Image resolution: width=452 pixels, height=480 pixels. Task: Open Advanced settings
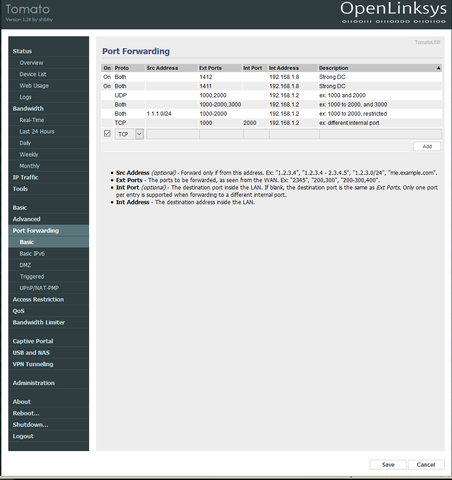point(26,219)
